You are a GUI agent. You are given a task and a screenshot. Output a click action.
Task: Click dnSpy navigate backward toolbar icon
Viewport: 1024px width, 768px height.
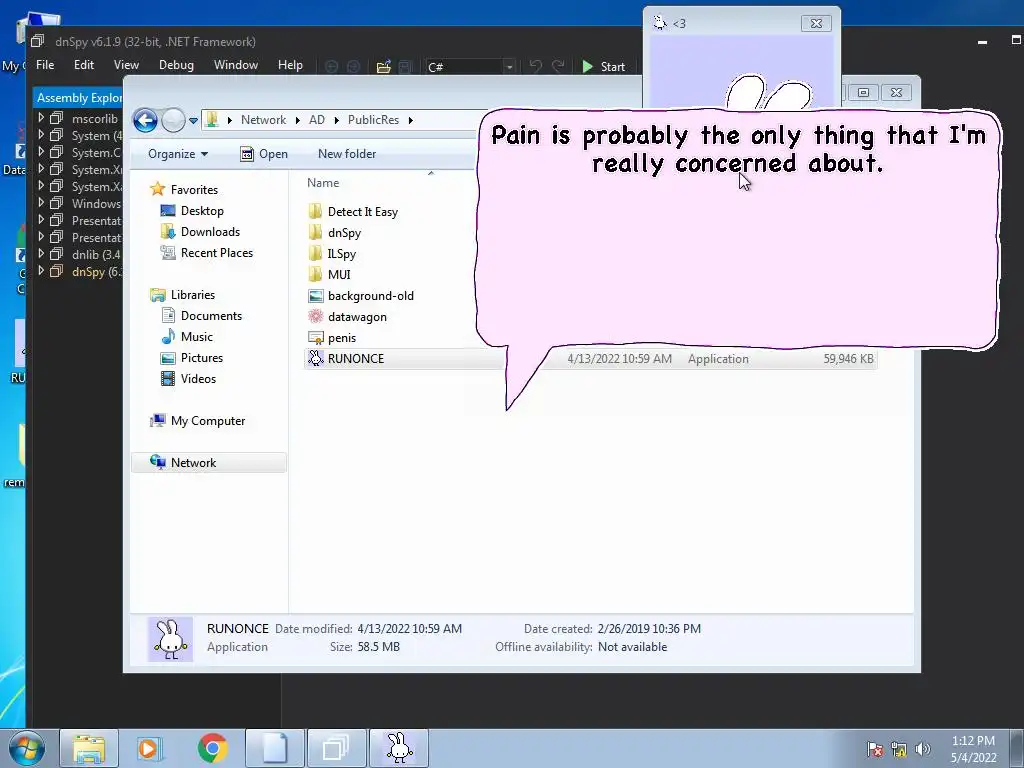click(331, 67)
